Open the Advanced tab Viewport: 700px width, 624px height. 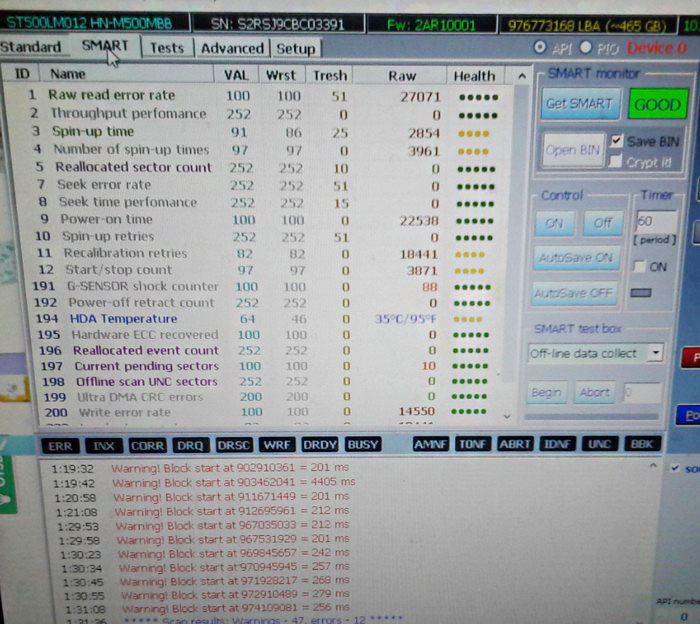(231, 48)
